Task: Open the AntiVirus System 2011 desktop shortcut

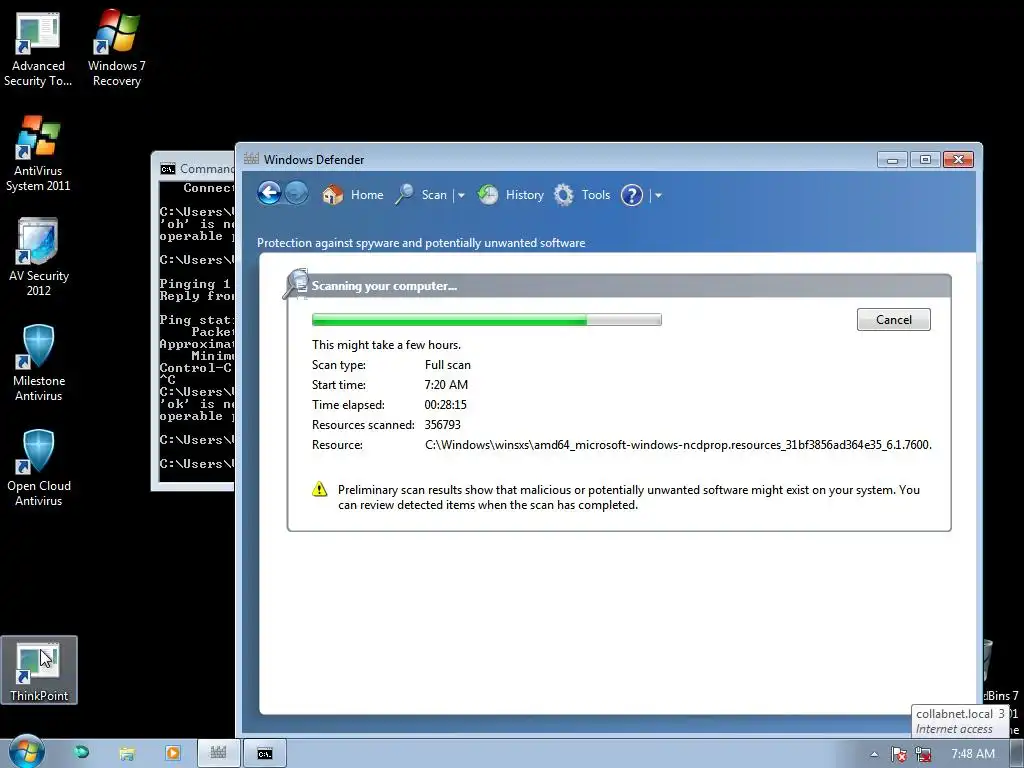Action: point(38,154)
